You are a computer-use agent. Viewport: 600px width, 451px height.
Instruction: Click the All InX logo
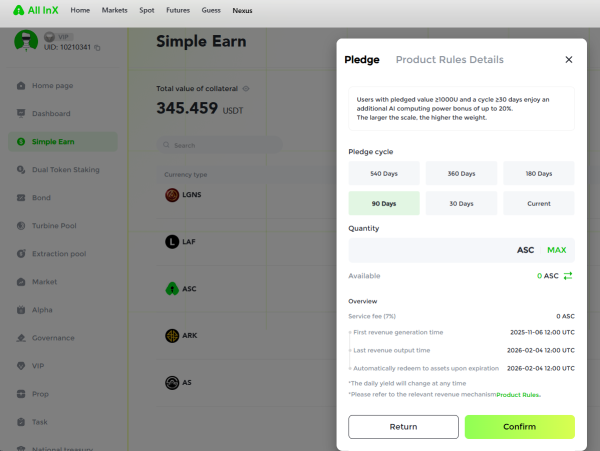click(38, 10)
